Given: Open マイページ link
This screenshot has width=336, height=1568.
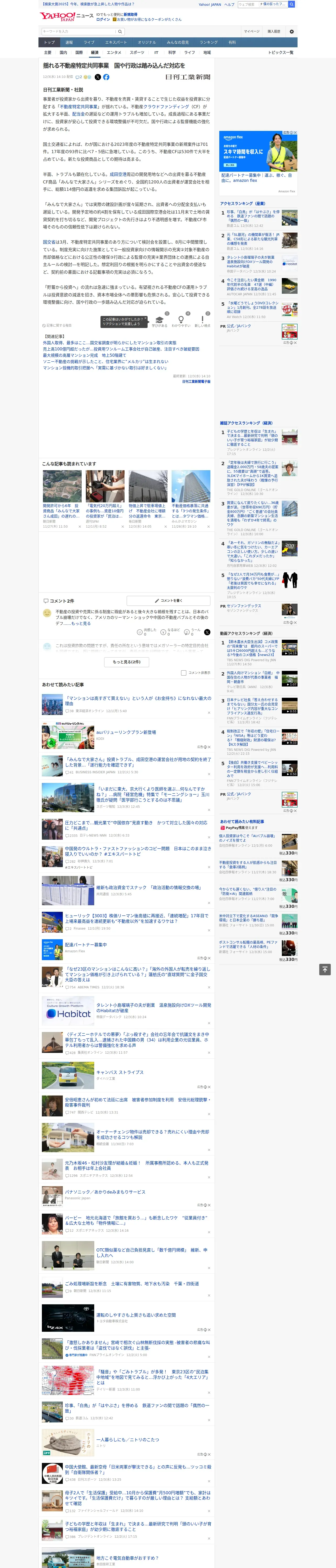Looking at the screenshot, I should pos(251,32).
